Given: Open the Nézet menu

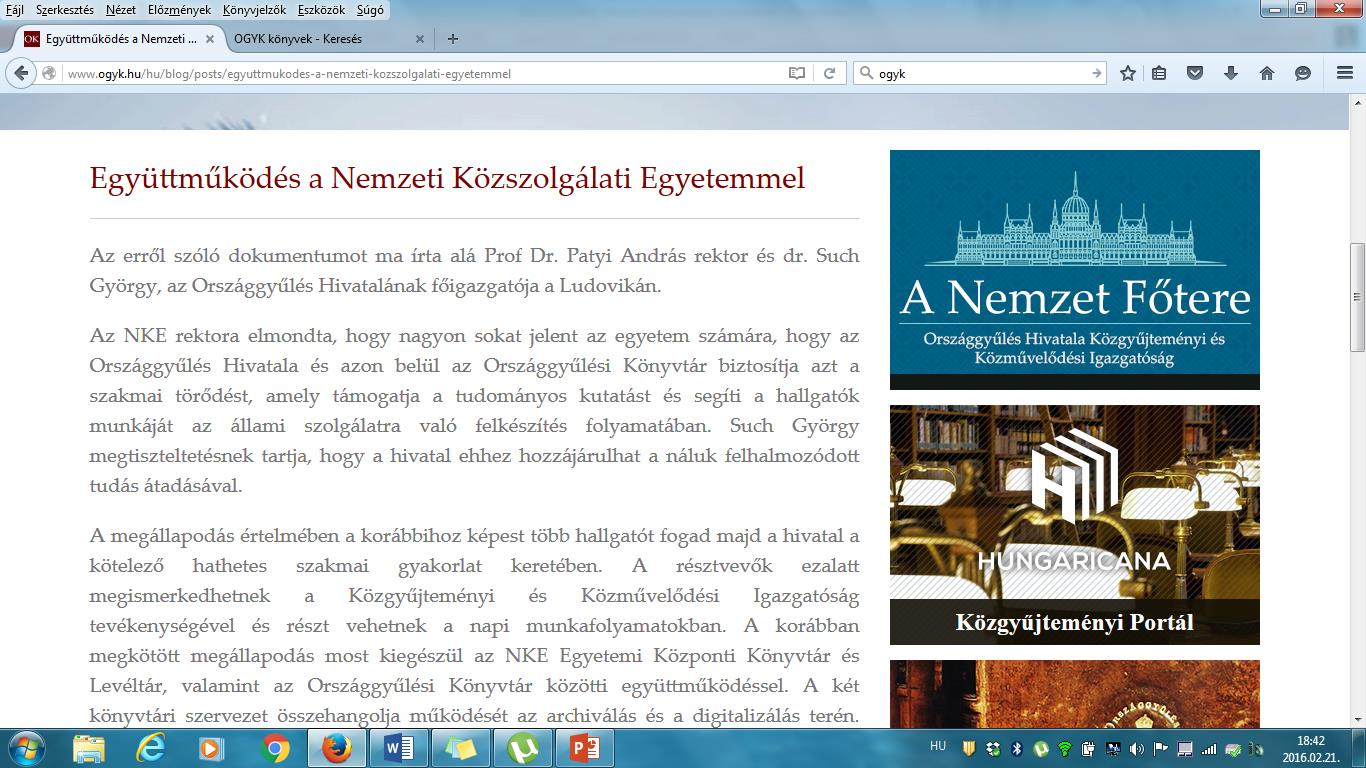Looking at the screenshot, I should [120, 10].
